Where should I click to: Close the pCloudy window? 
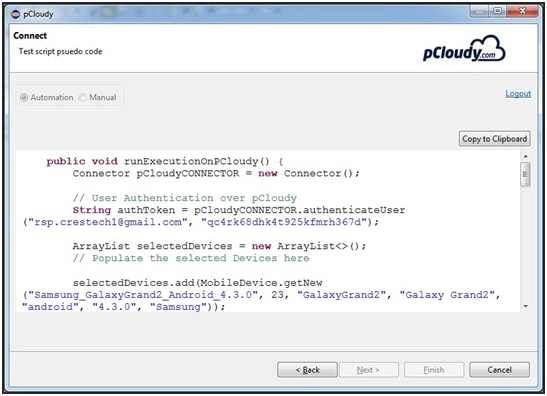click(522, 11)
